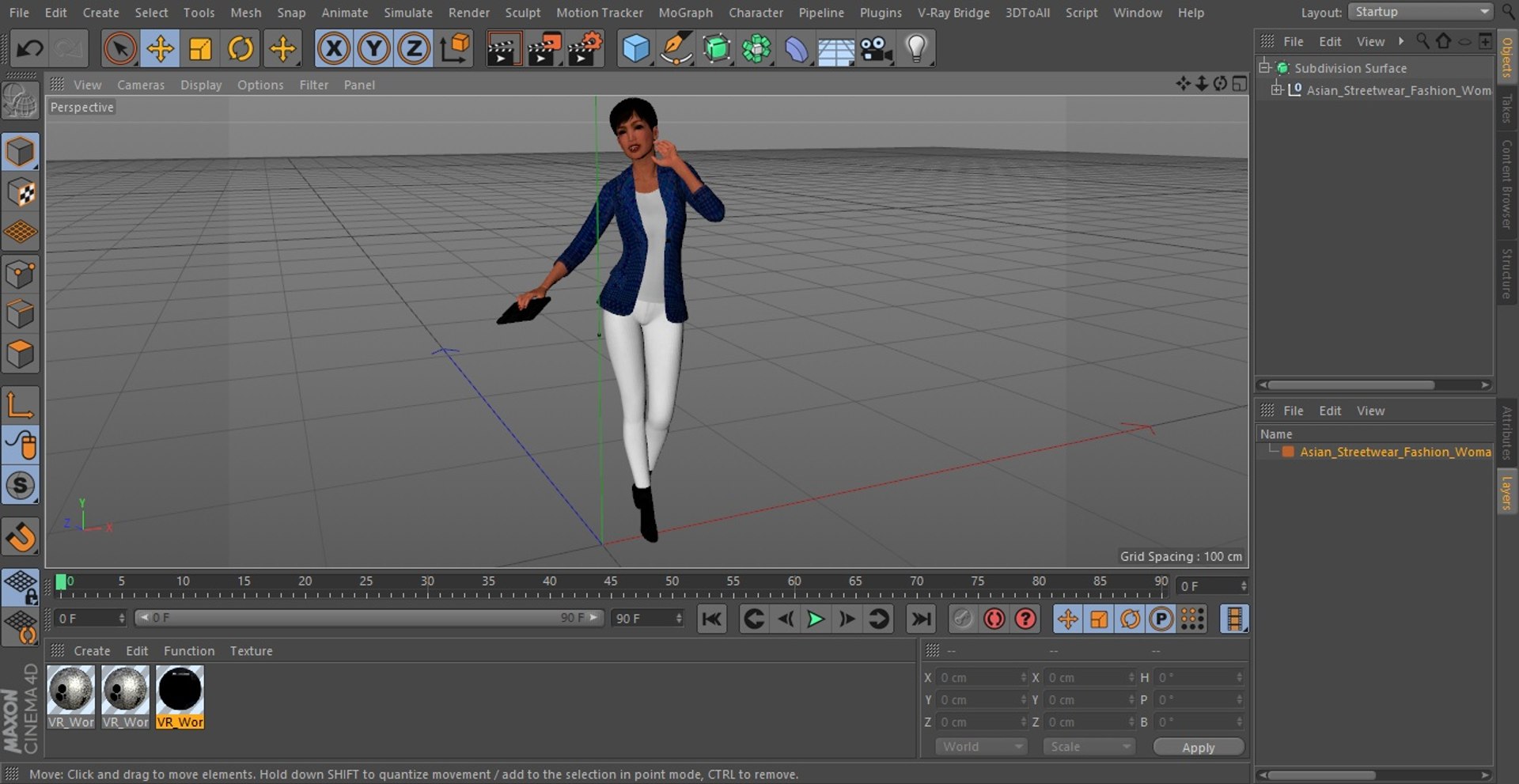Open viewport Display menu
This screenshot has width=1519, height=784.
(201, 85)
